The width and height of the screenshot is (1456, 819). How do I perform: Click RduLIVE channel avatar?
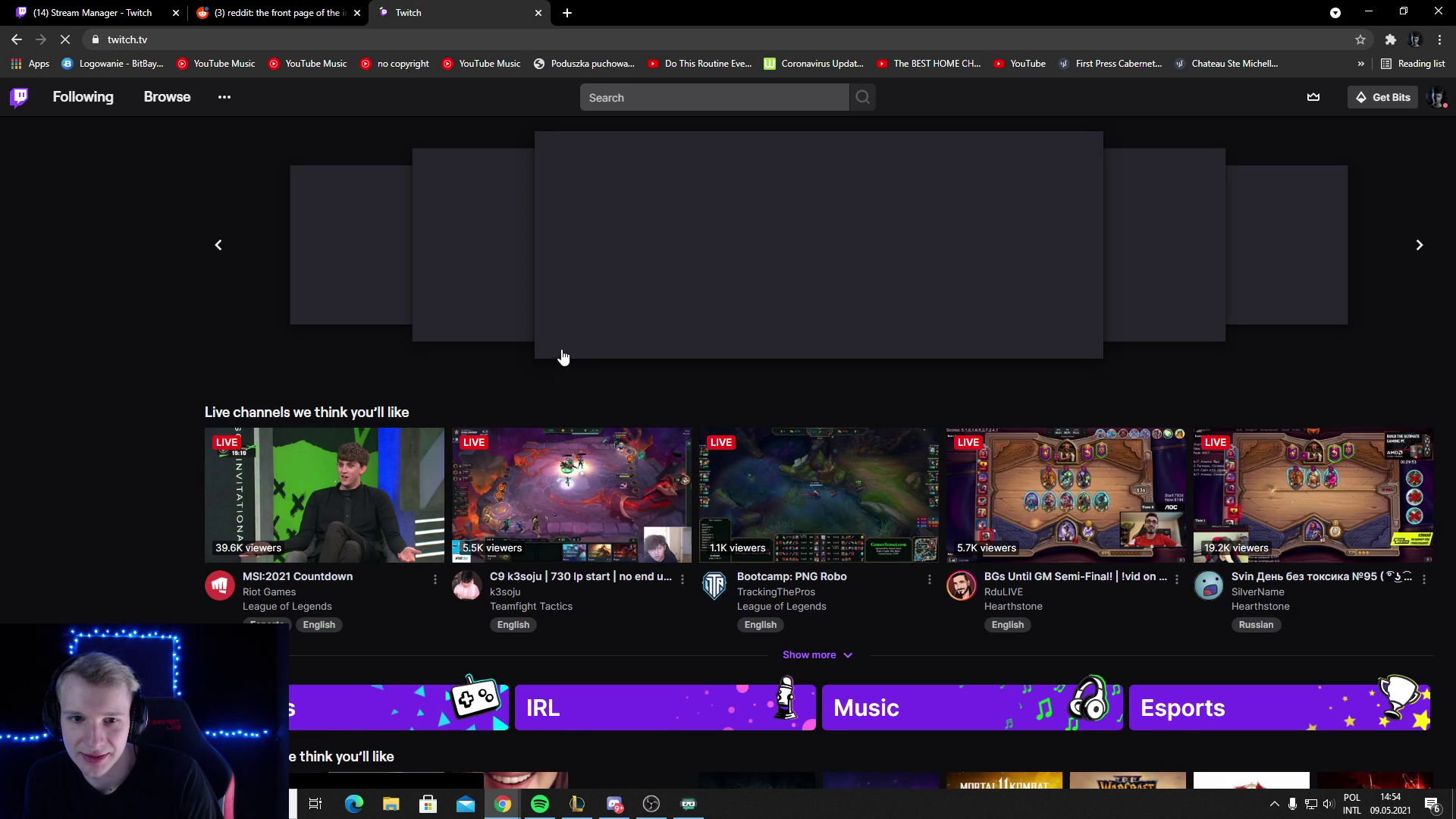tap(962, 585)
